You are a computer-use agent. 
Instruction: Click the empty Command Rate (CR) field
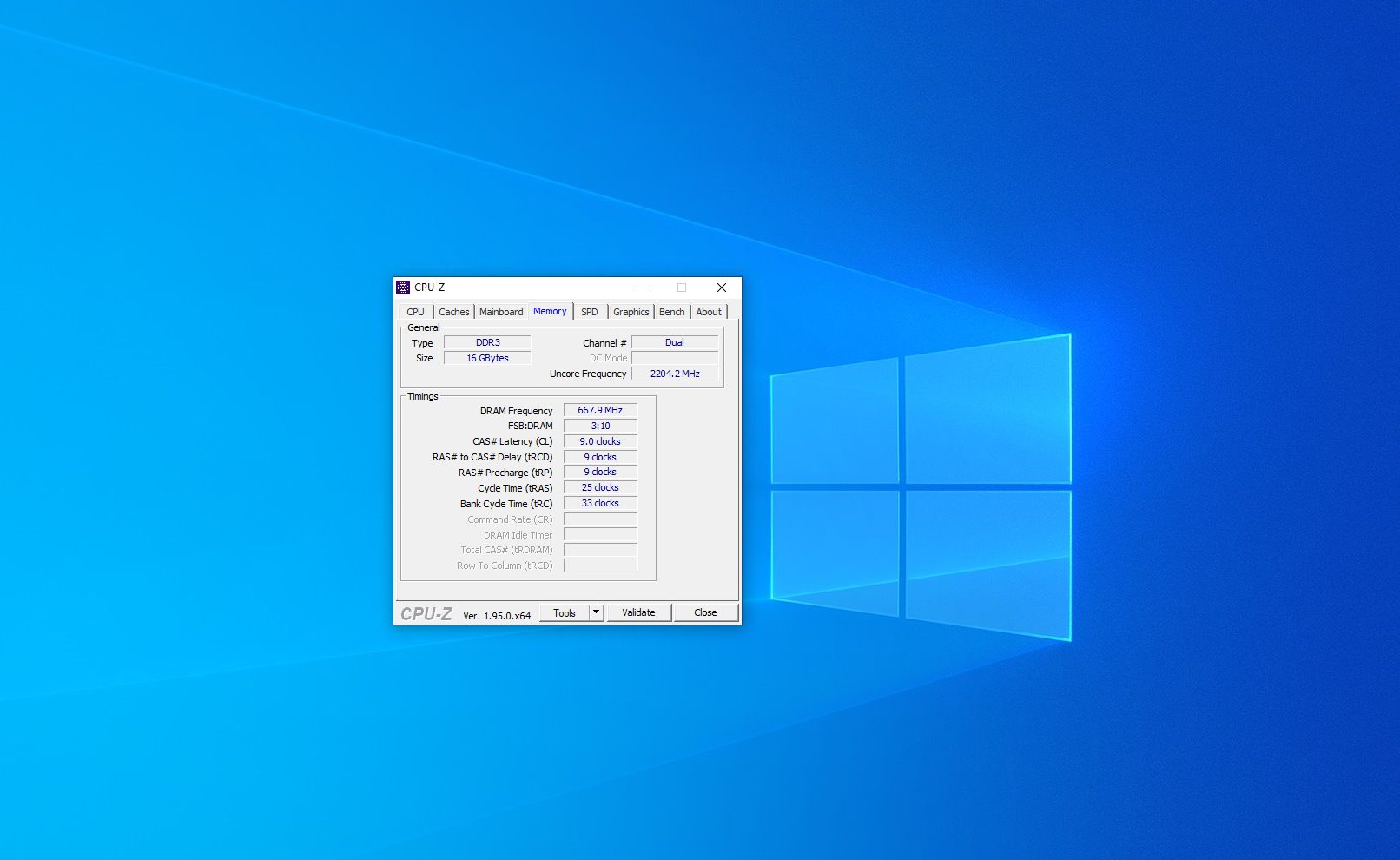pyautogui.click(x=600, y=519)
